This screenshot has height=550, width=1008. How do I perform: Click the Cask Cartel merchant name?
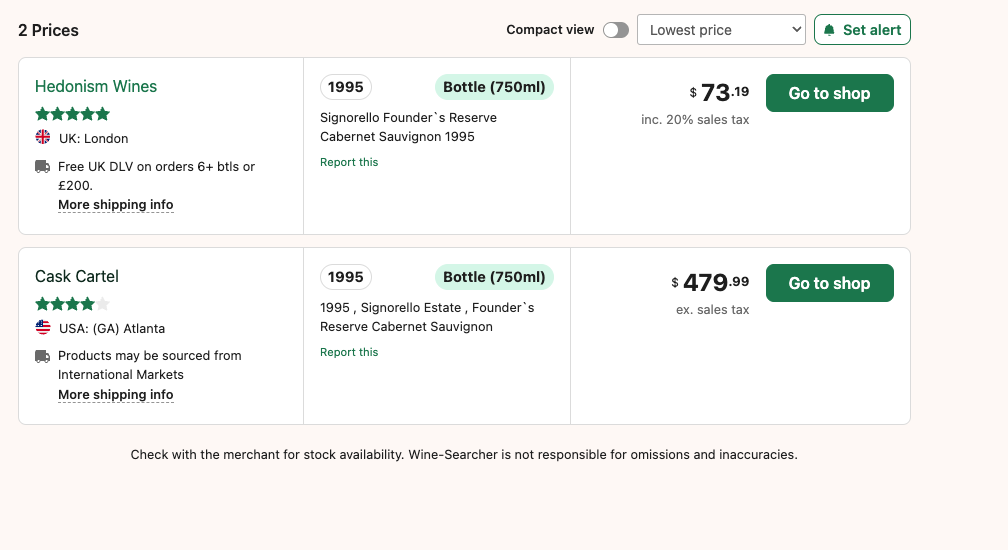77,277
